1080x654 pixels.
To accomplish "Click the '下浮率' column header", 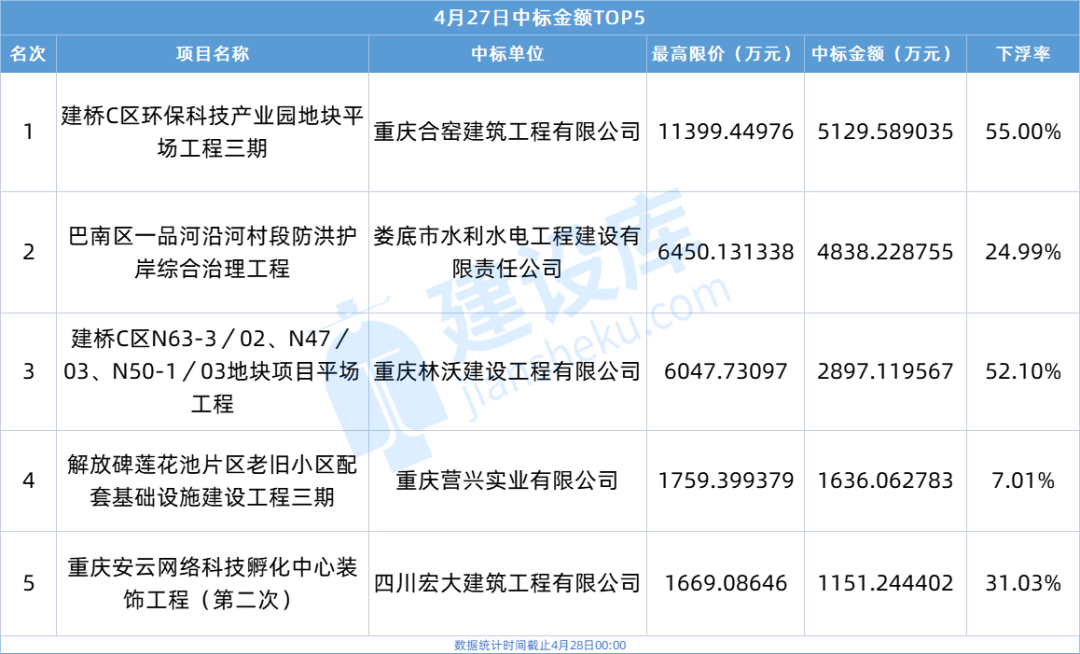I will (1023, 54).
